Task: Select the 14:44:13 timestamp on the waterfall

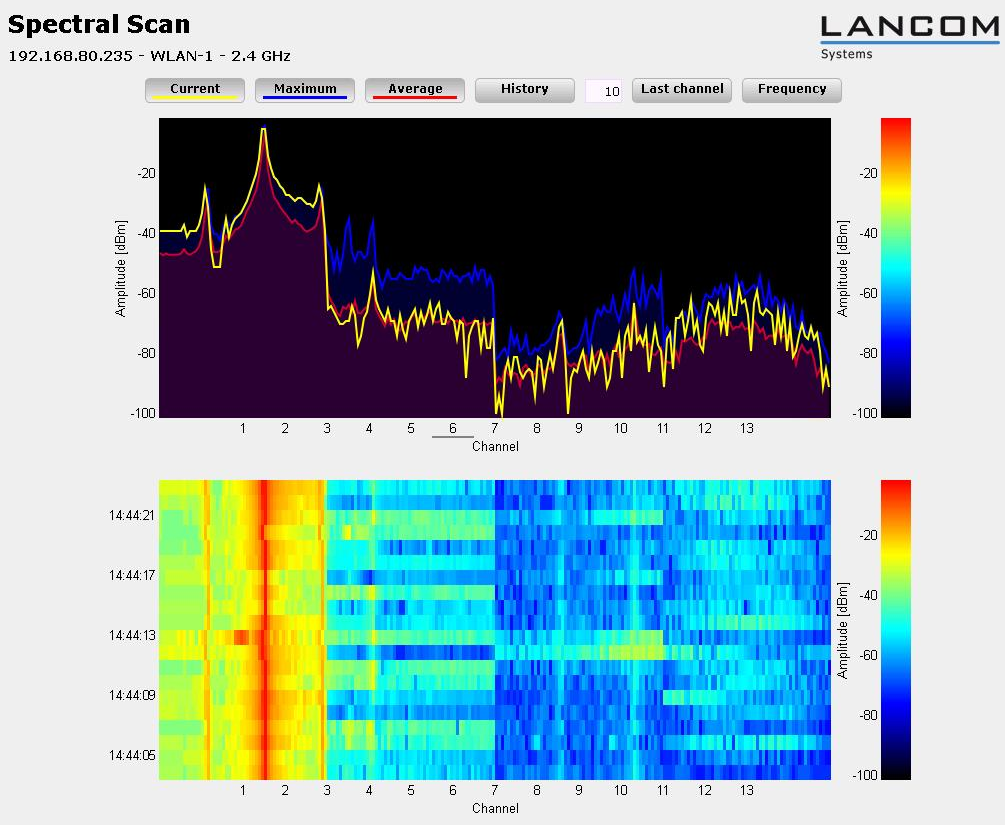Action: click(x=132, y=635)
